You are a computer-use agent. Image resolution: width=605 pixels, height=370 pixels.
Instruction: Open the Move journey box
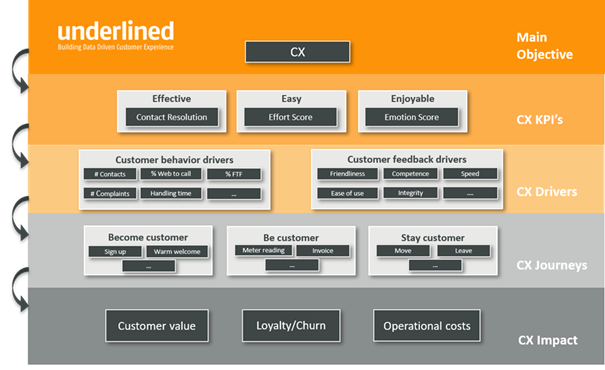coord(403,251)
